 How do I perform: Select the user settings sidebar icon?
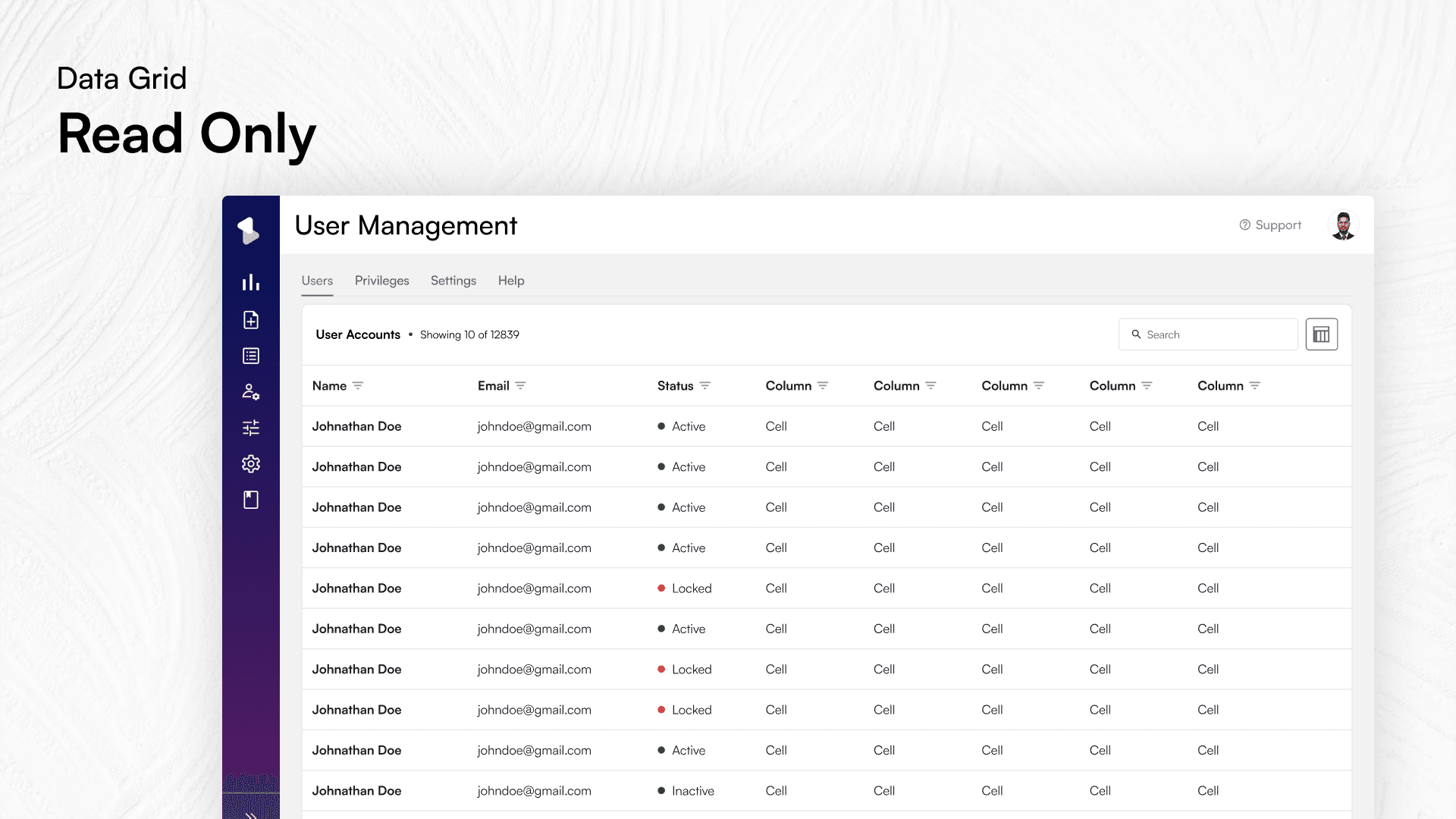251,392
